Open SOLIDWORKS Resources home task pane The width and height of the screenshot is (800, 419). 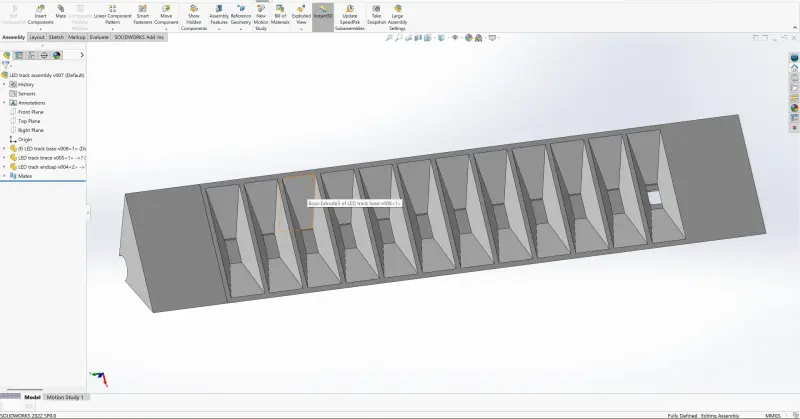point(794,68)
